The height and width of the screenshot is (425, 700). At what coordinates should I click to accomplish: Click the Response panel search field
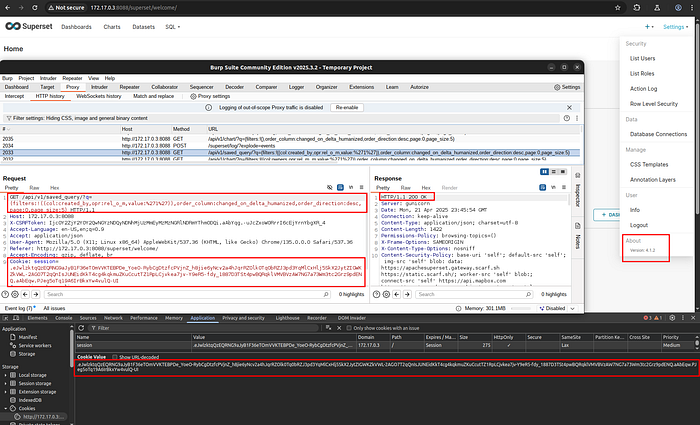click(x=474, y=294)
